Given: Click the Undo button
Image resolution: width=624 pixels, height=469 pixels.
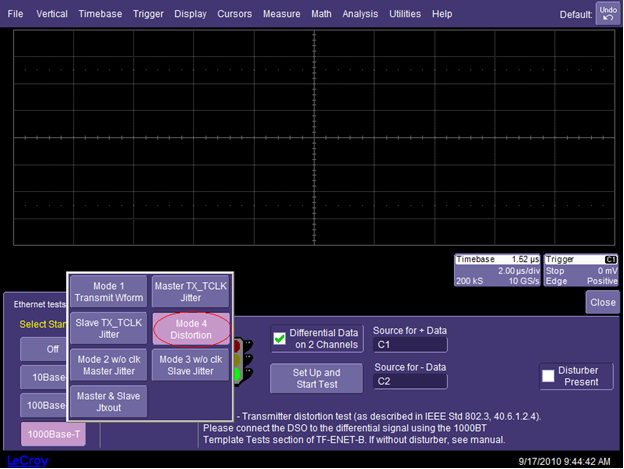Looking at the screenshot, I should coord(608,14).
